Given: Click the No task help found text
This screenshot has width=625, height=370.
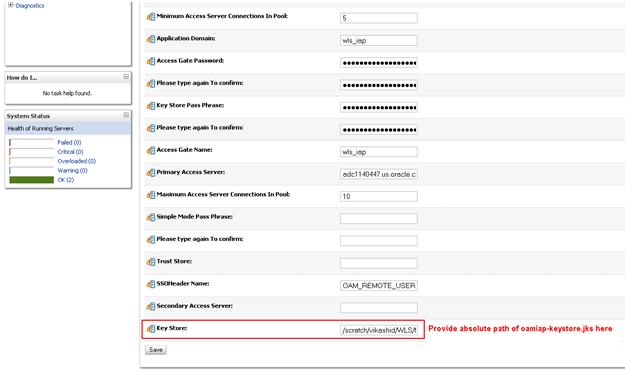Looking at the screenshot, I should tap(67, 93).
